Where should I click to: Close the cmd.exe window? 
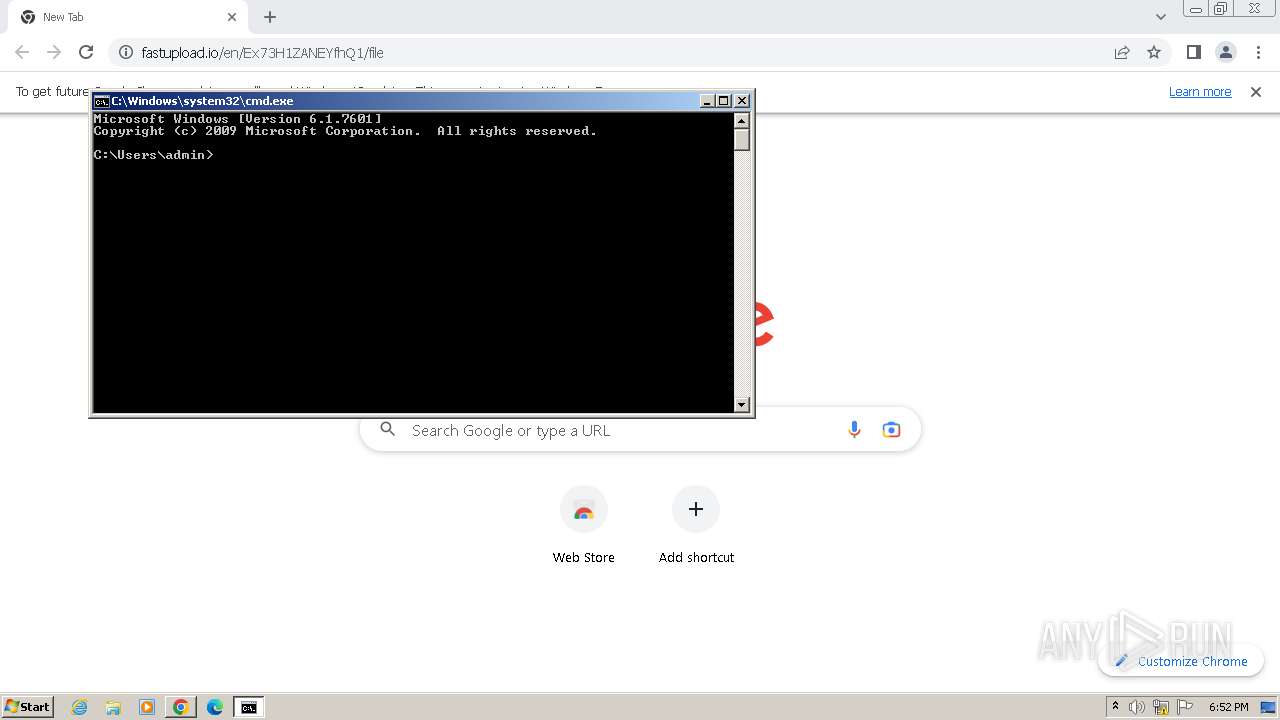coord(742,101)
